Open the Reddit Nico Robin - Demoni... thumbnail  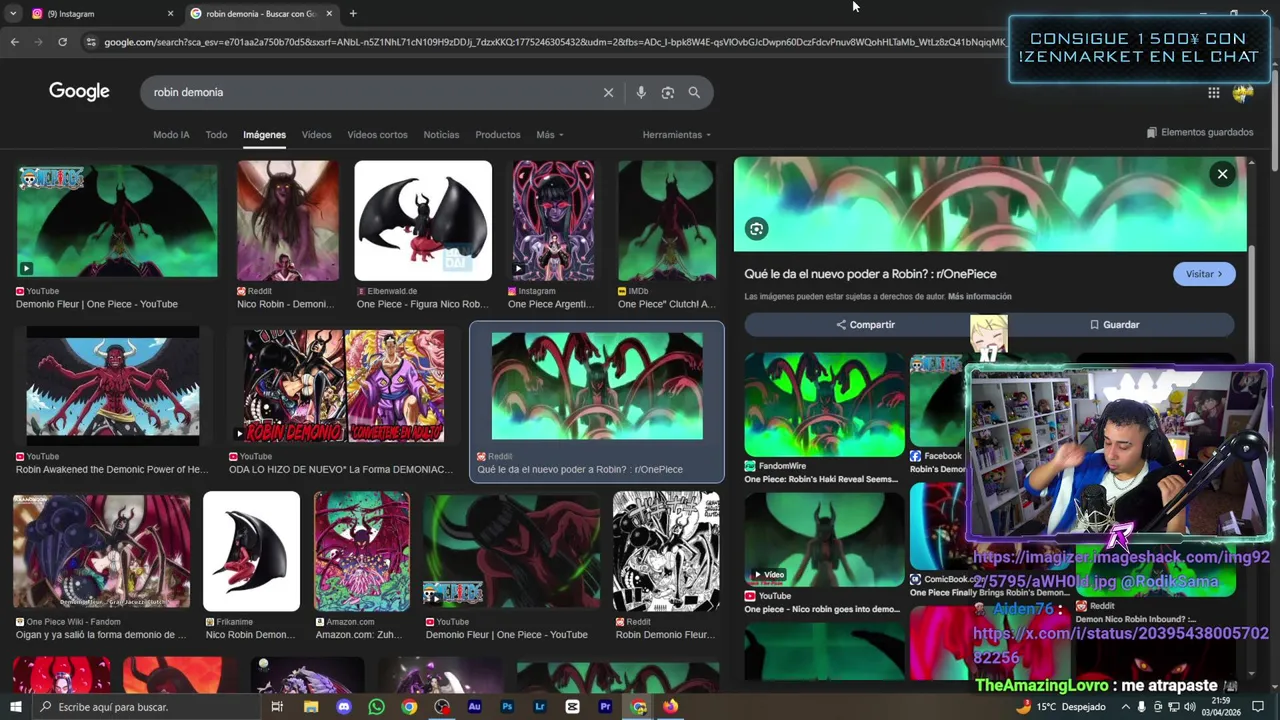coord(288,221)
